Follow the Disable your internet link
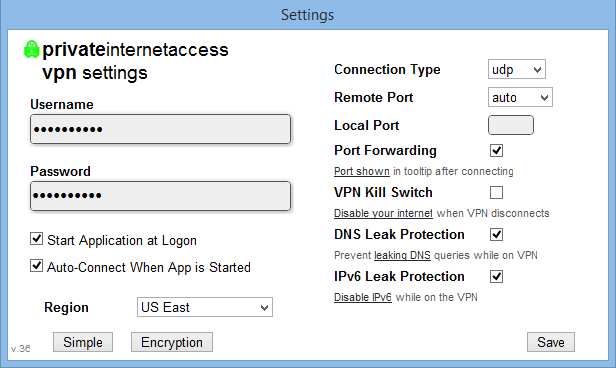616x368 pixels. coord(383,213)
